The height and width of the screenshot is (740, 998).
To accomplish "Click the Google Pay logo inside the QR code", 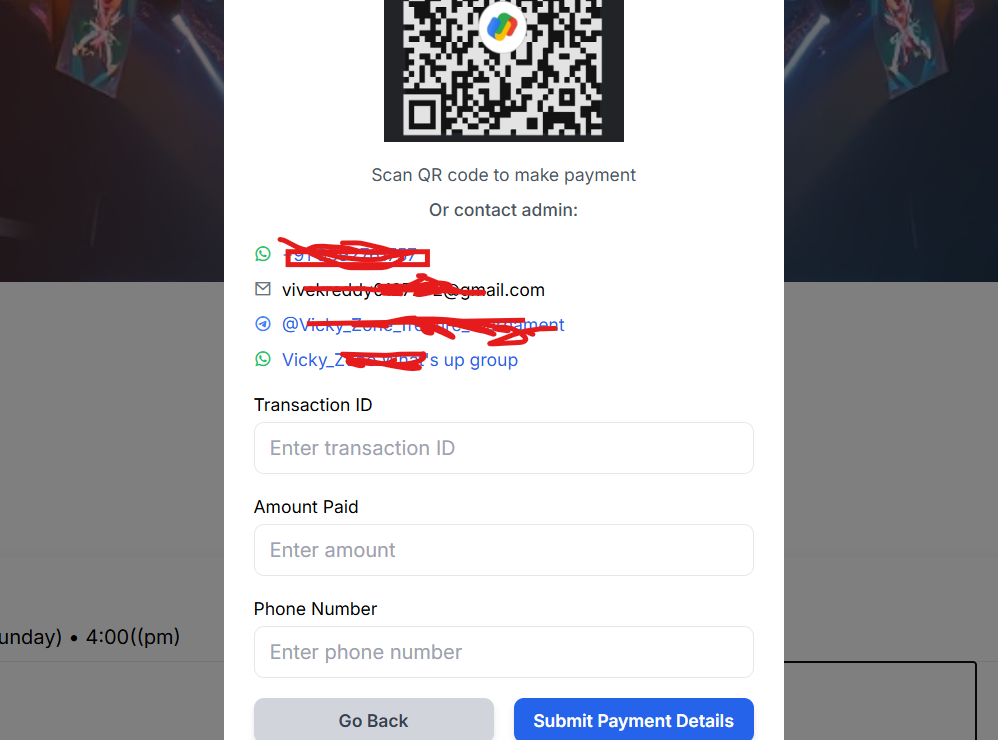I will (x=503, y=26).
